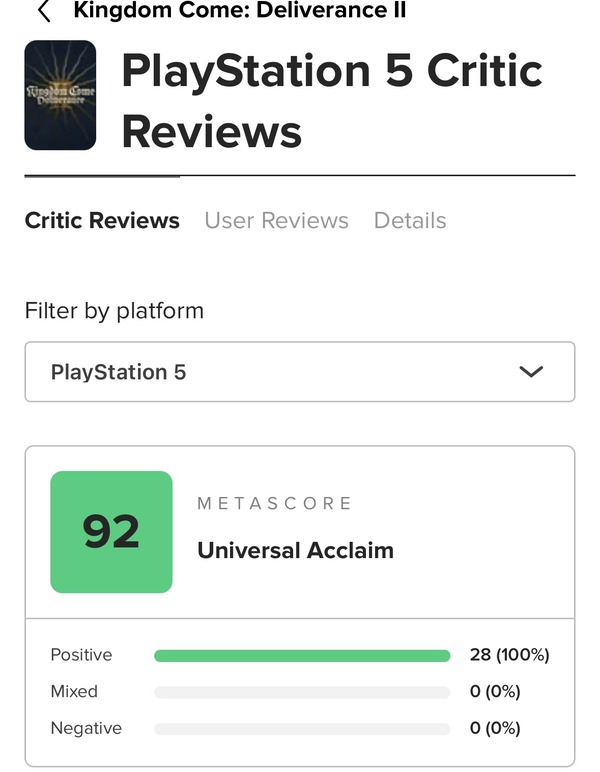Click the 28 (100%) positive count
600x772 pixels.
[509, 655]
